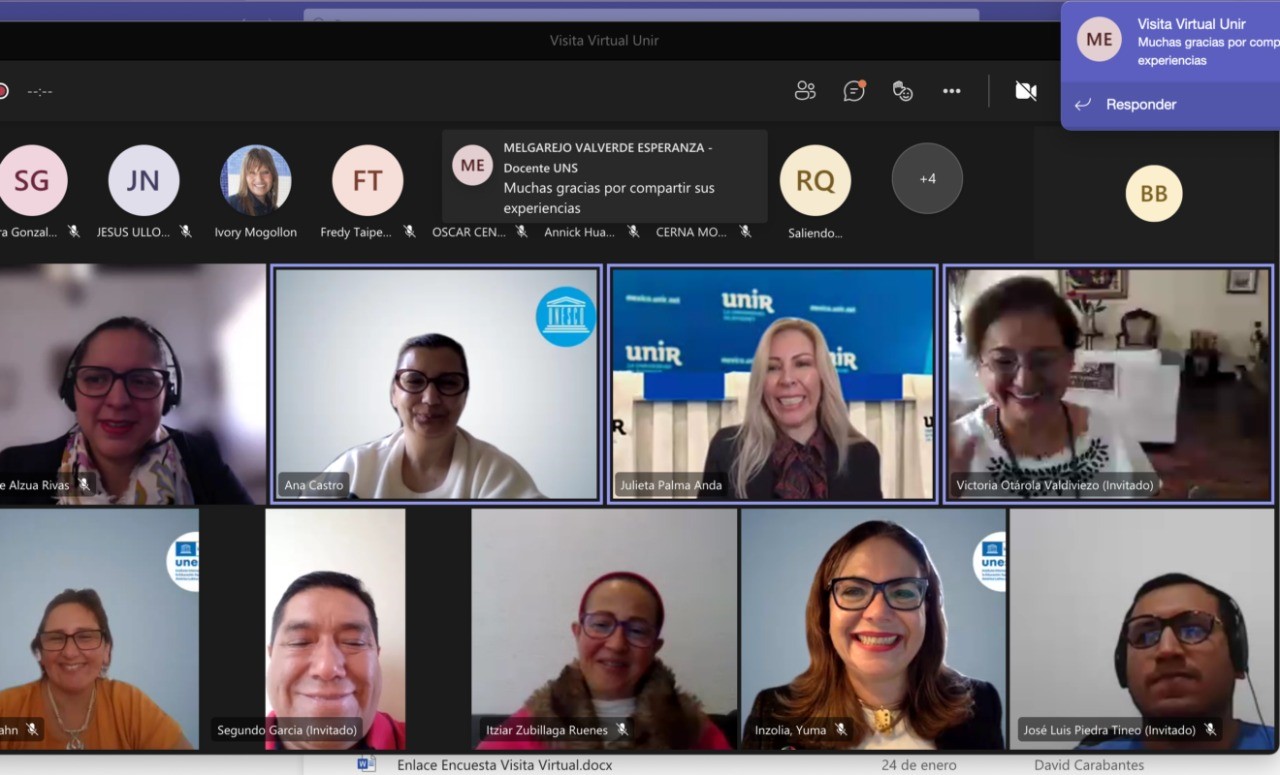Click Ivory Mogollon's profile photo
This screenshot has height=775, width=1280.
pos(256,180)
